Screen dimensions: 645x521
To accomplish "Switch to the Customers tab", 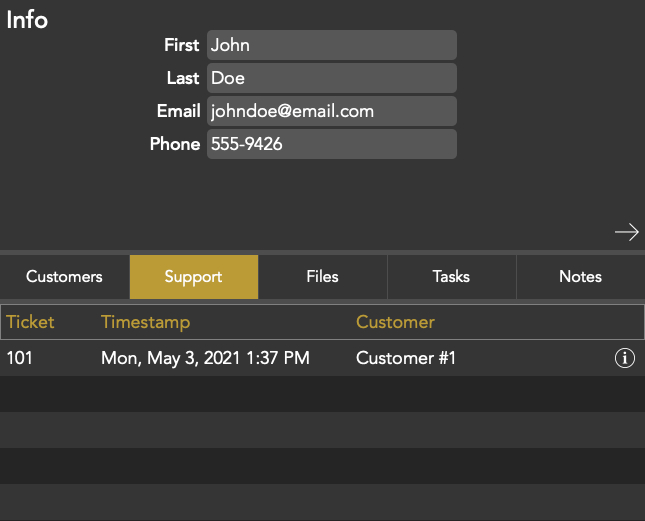I will (64, 277).
